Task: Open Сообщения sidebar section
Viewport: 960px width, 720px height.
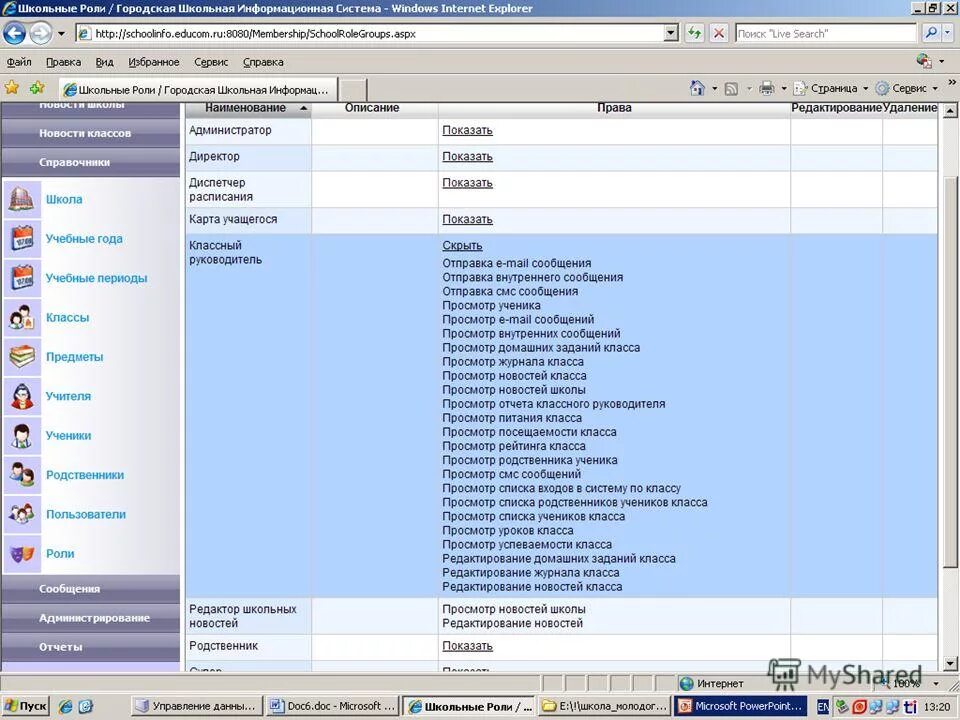Action: (x=91, y=589)
